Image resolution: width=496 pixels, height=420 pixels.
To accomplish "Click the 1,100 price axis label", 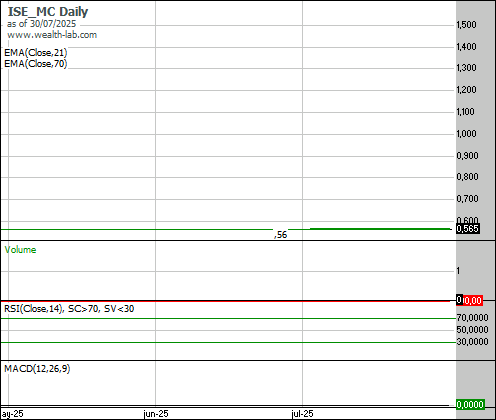I will (465, 112).
